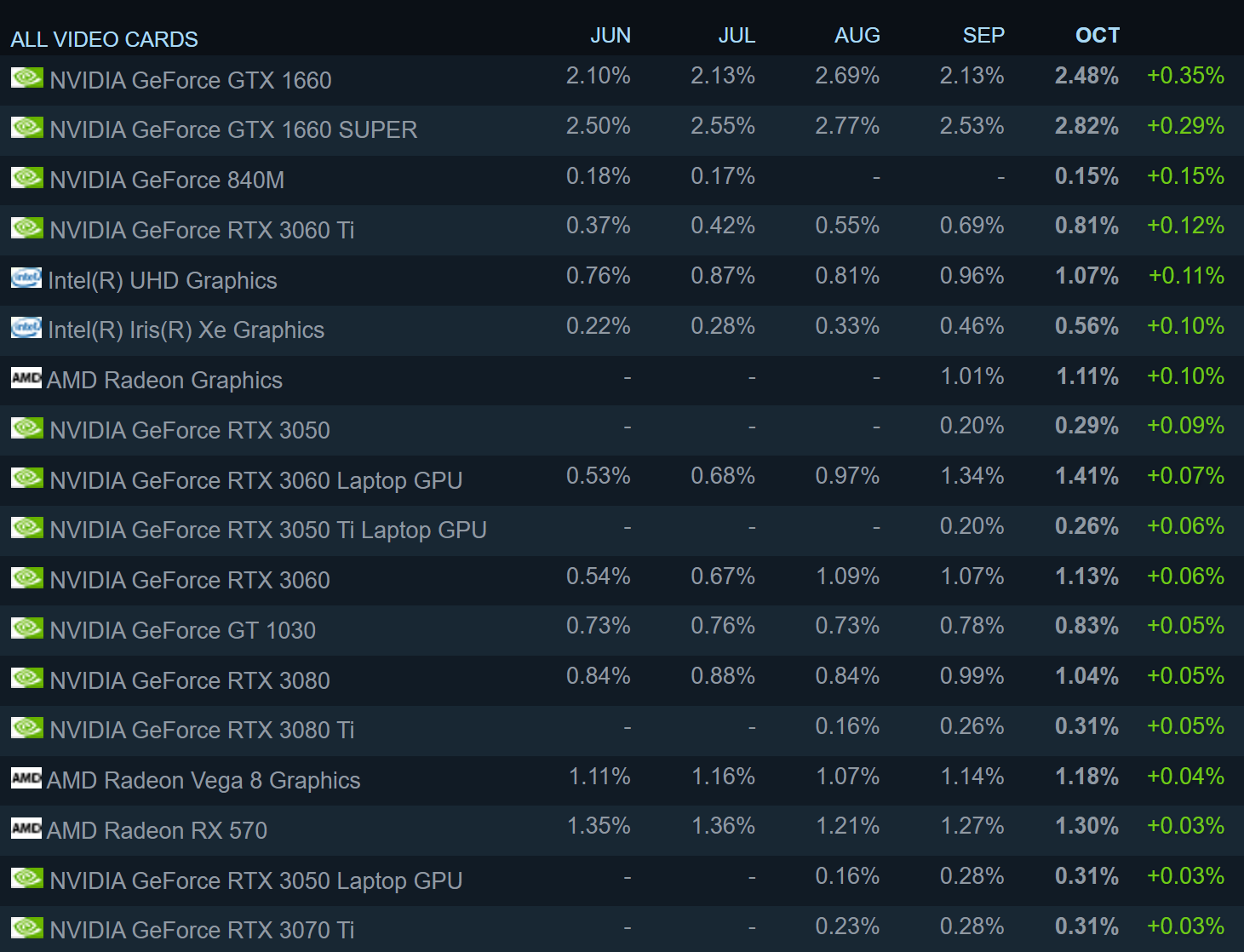Click the NVIDIA logo beside GeForce 840M
Screen dimensions: 1244x952
click(x=27, y=178)
